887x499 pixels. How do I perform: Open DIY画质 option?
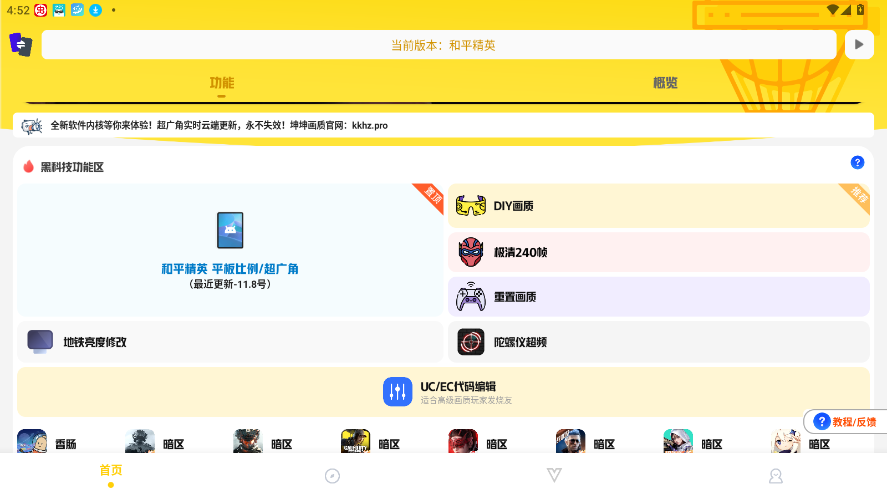pos(658,206)
